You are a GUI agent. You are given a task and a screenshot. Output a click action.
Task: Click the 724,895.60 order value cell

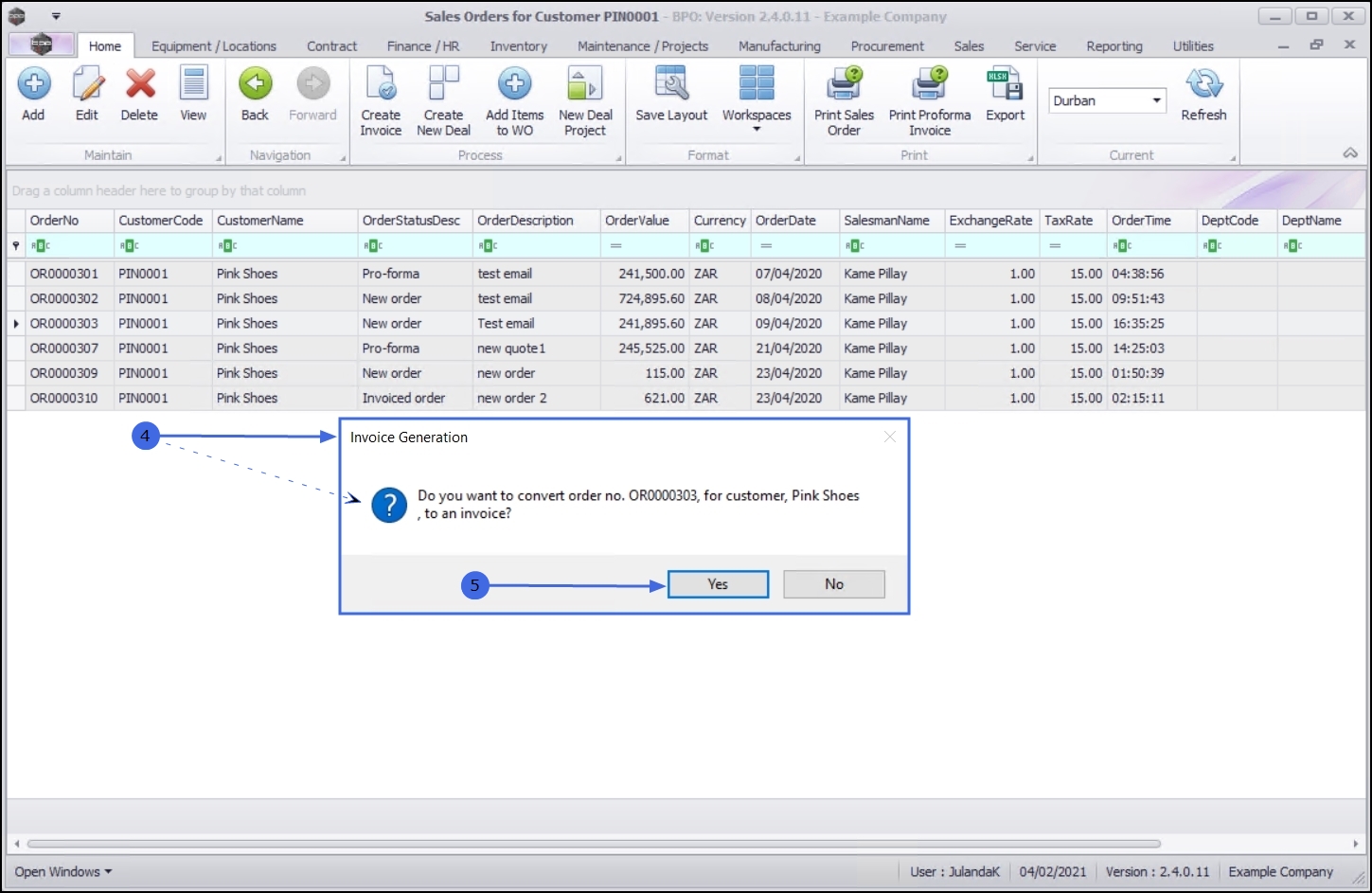coord(645,298)
